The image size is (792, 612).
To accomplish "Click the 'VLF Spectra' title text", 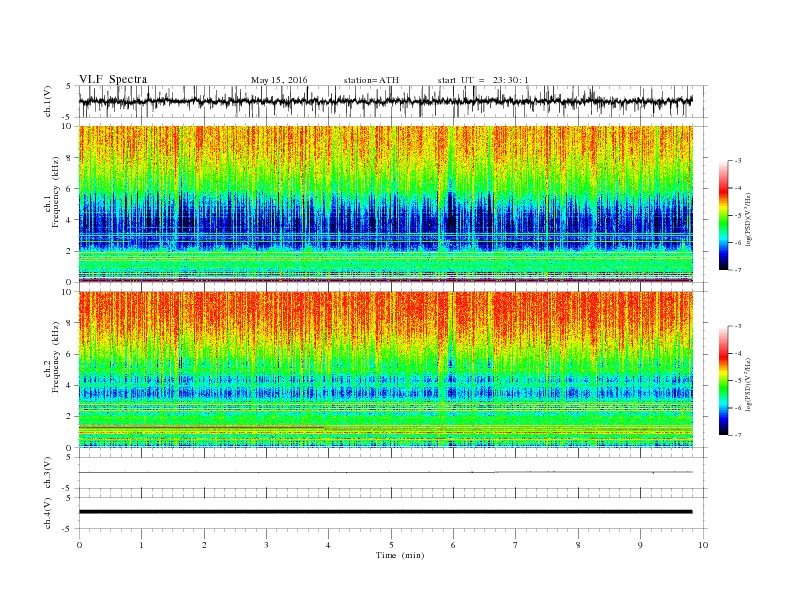I will 113,79.
